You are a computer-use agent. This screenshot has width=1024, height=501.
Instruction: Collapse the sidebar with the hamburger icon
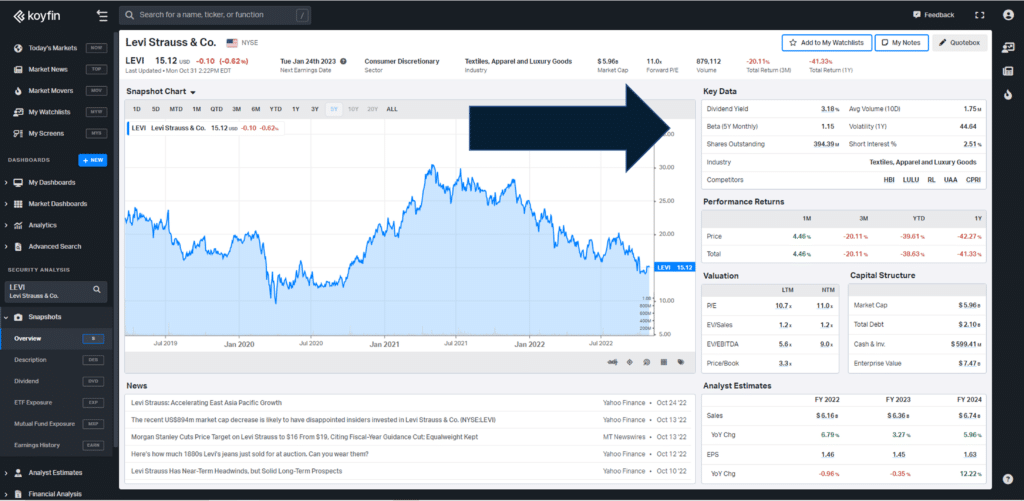pyautogui.click(x=101, y=15)
